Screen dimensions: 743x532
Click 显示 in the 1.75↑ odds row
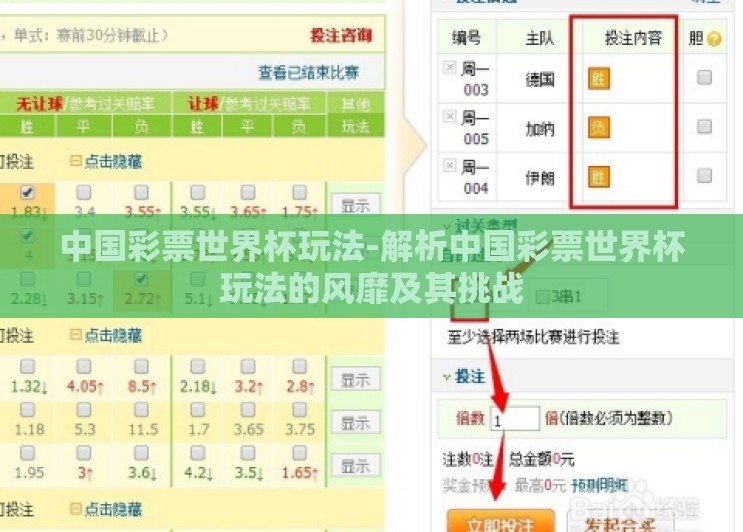click(x=355, y=206)
